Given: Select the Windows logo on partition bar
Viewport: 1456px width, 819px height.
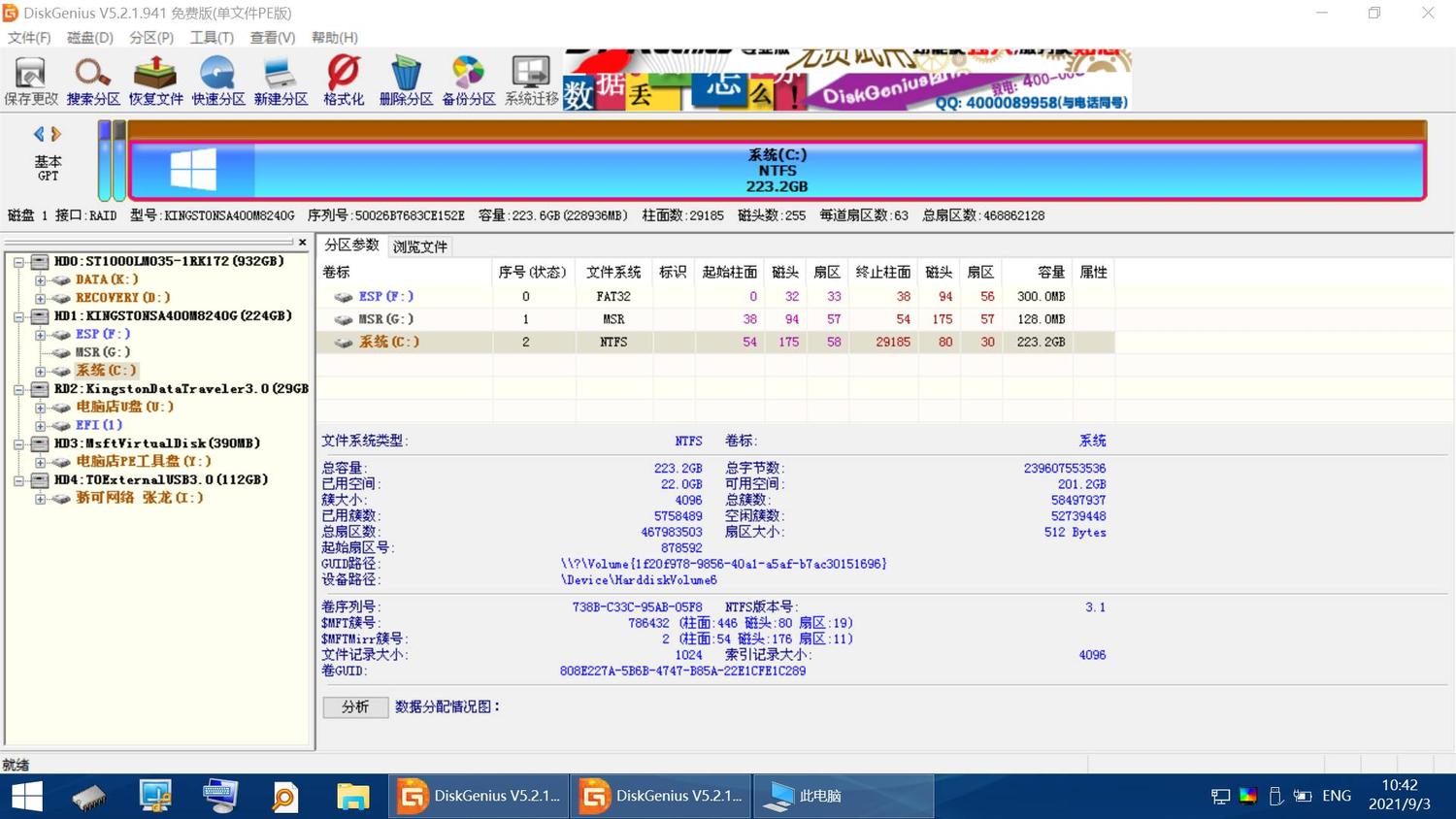Looking at the screenshot, I should [x=193, y=170].
